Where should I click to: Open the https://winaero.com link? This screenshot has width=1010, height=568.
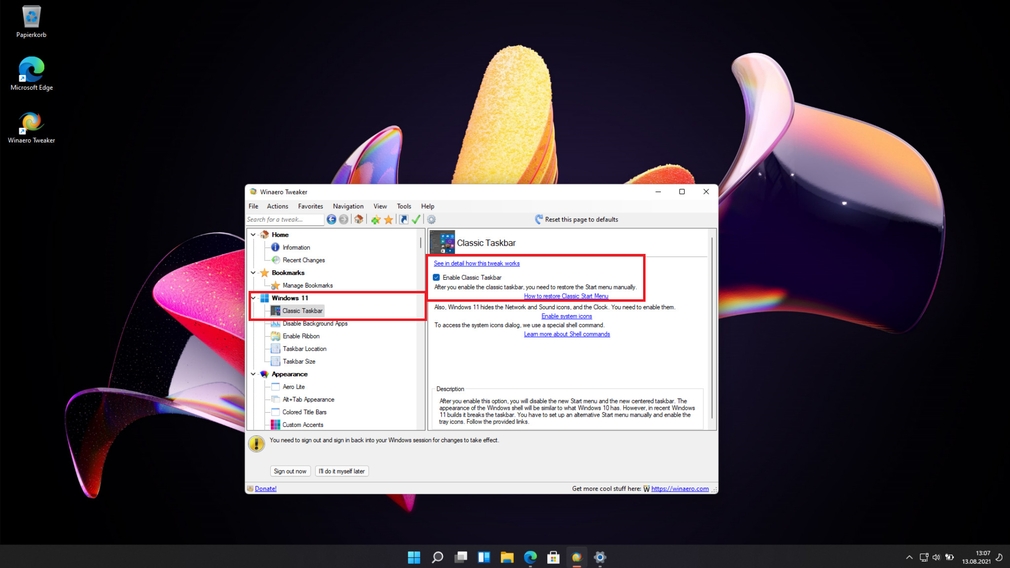pos(680,489)
